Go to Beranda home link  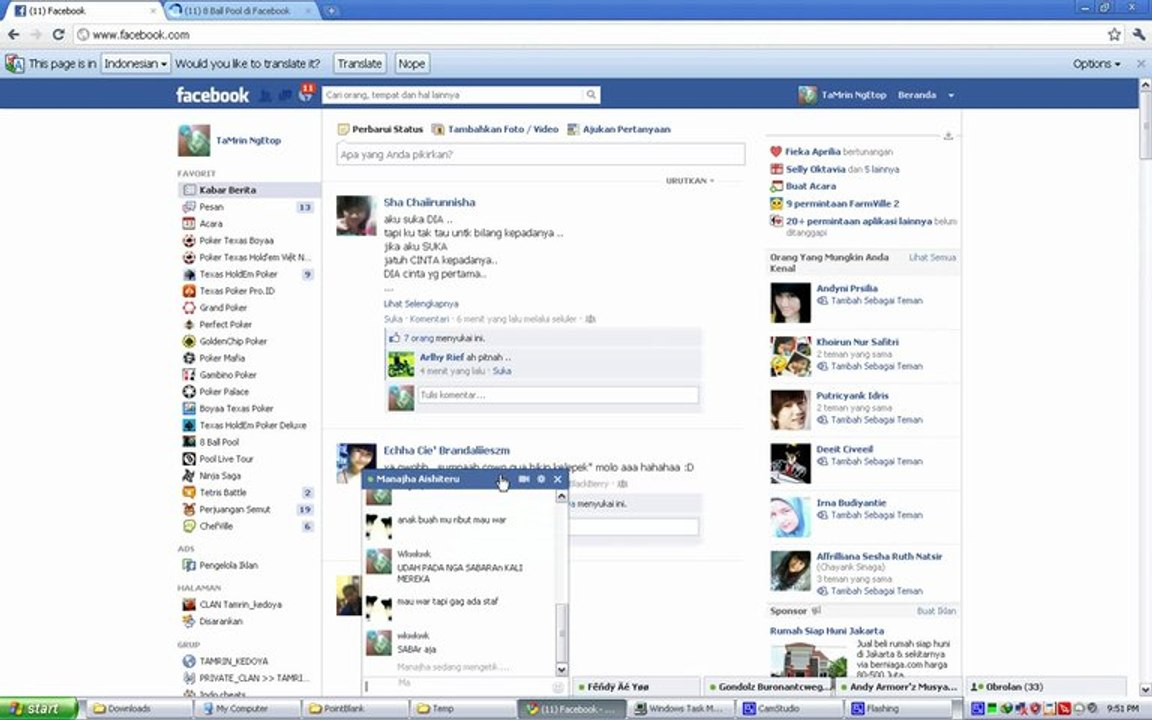click(917, 95)
